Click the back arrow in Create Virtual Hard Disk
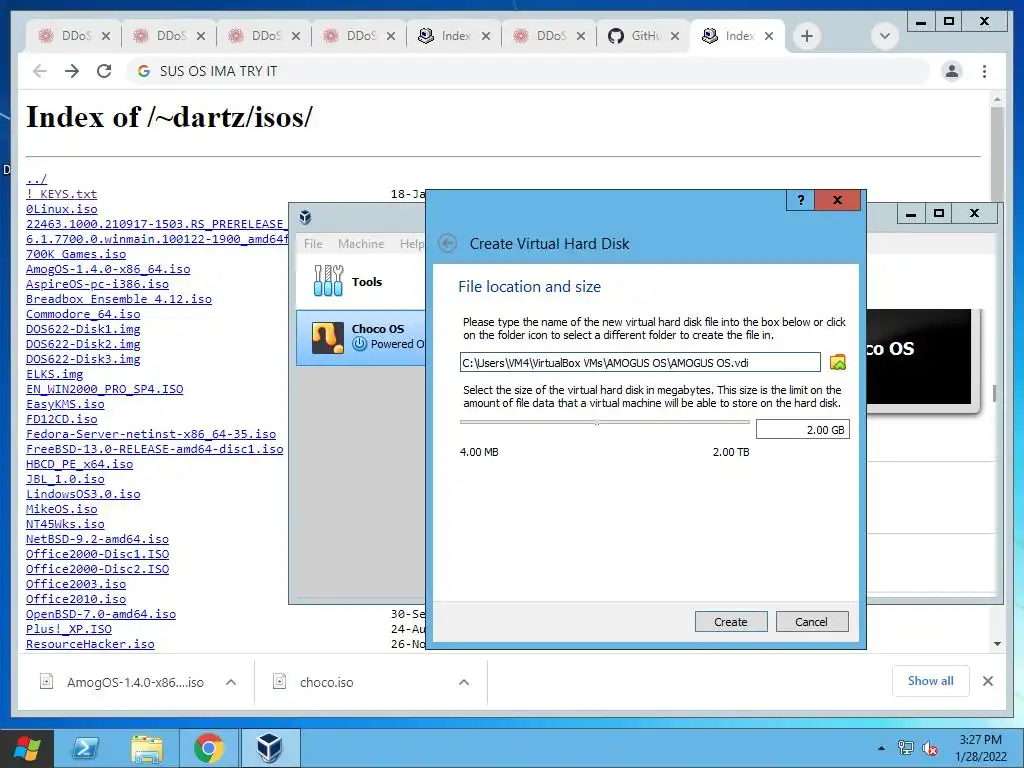This screenshot has width=1024, height=768. pos(447,244)
